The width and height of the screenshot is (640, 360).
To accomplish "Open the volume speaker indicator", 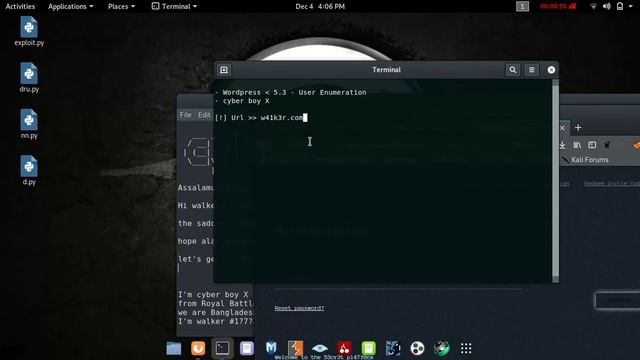I will (x=607, y=6).
